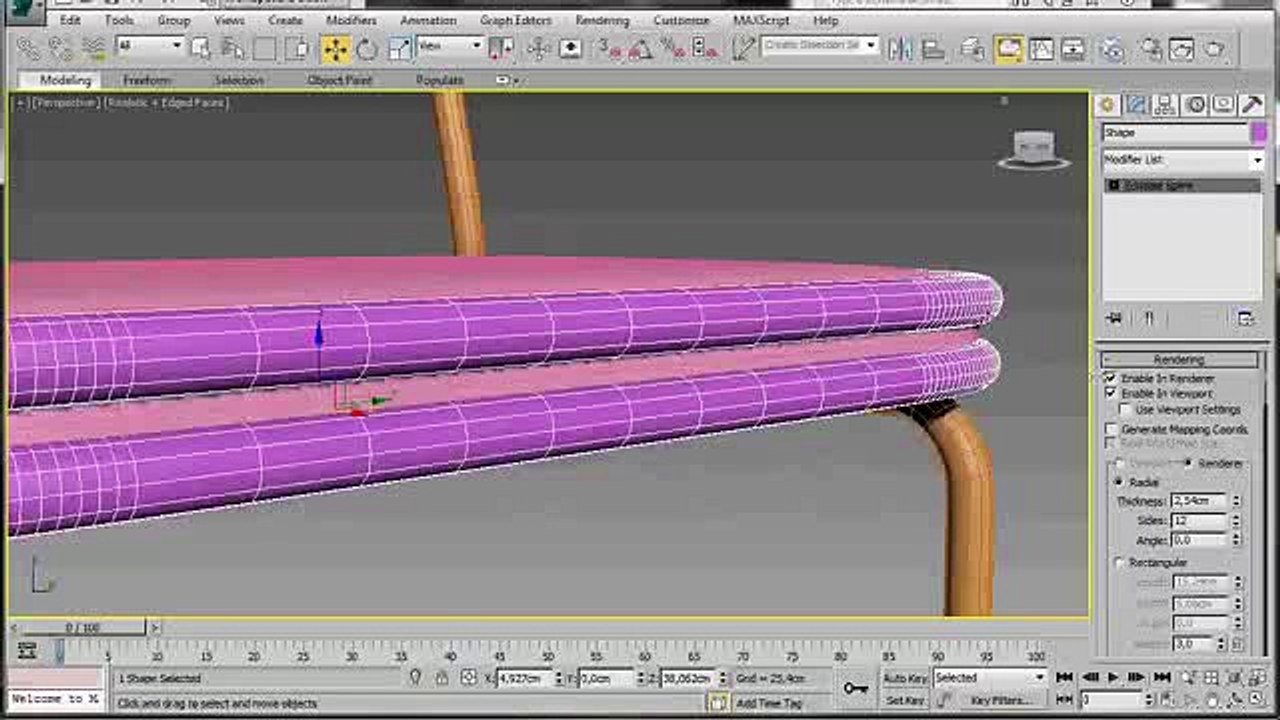Toggle the Window/Crossing selection icon
Viewport: 1280px width, 720px height.
pyautogui.click(x=297, y=47)
